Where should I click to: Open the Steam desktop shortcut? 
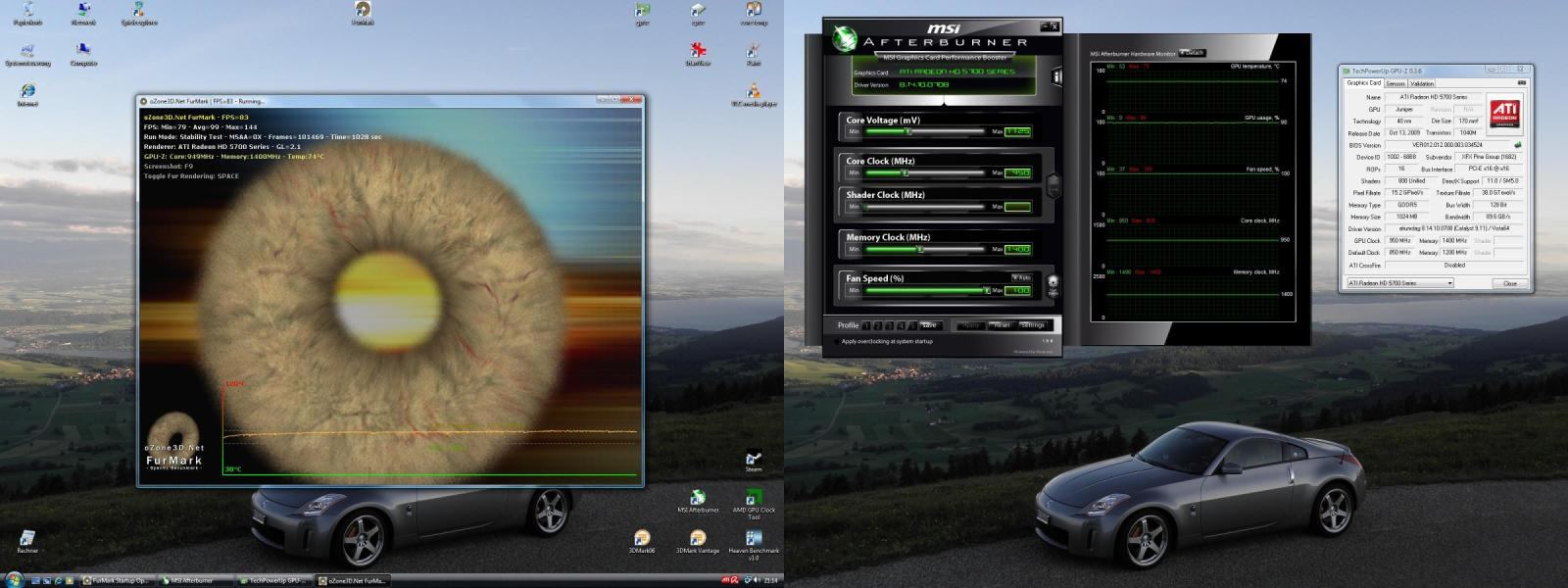[754, 461]
